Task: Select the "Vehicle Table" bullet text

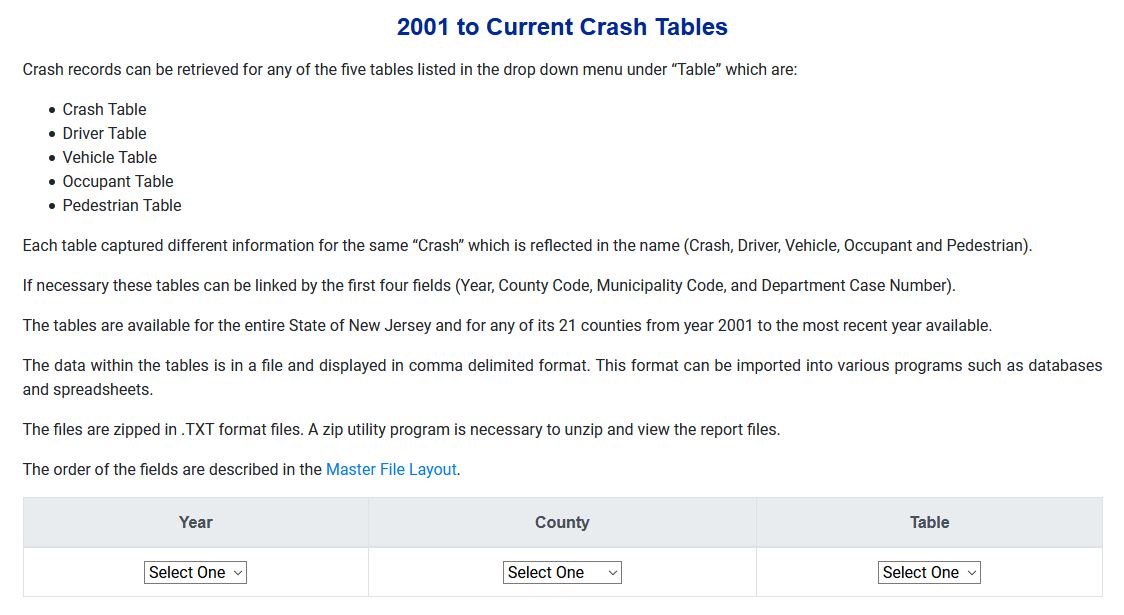Action: pyautogui.click(x=109, y=157)
